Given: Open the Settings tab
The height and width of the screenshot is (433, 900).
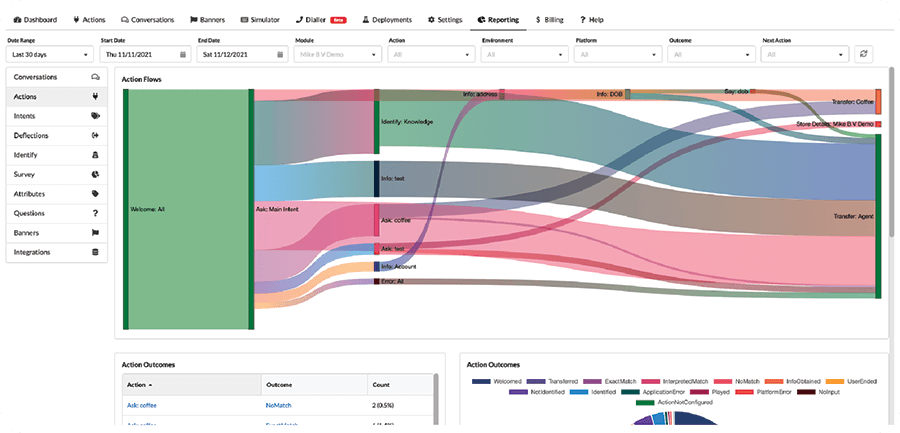Looking at the screenshot, I should coord(445,20).
